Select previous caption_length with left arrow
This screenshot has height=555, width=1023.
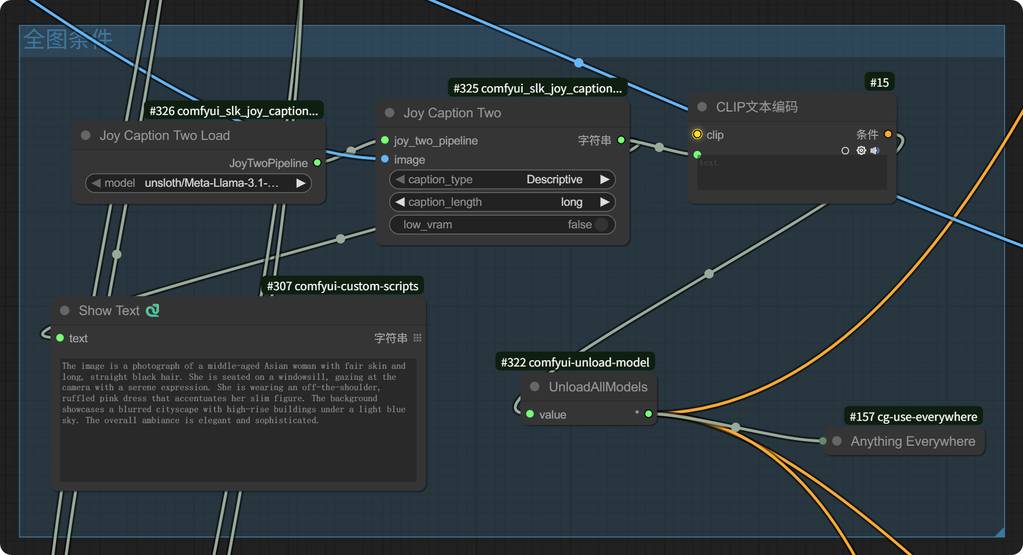(x=399, y=202)
